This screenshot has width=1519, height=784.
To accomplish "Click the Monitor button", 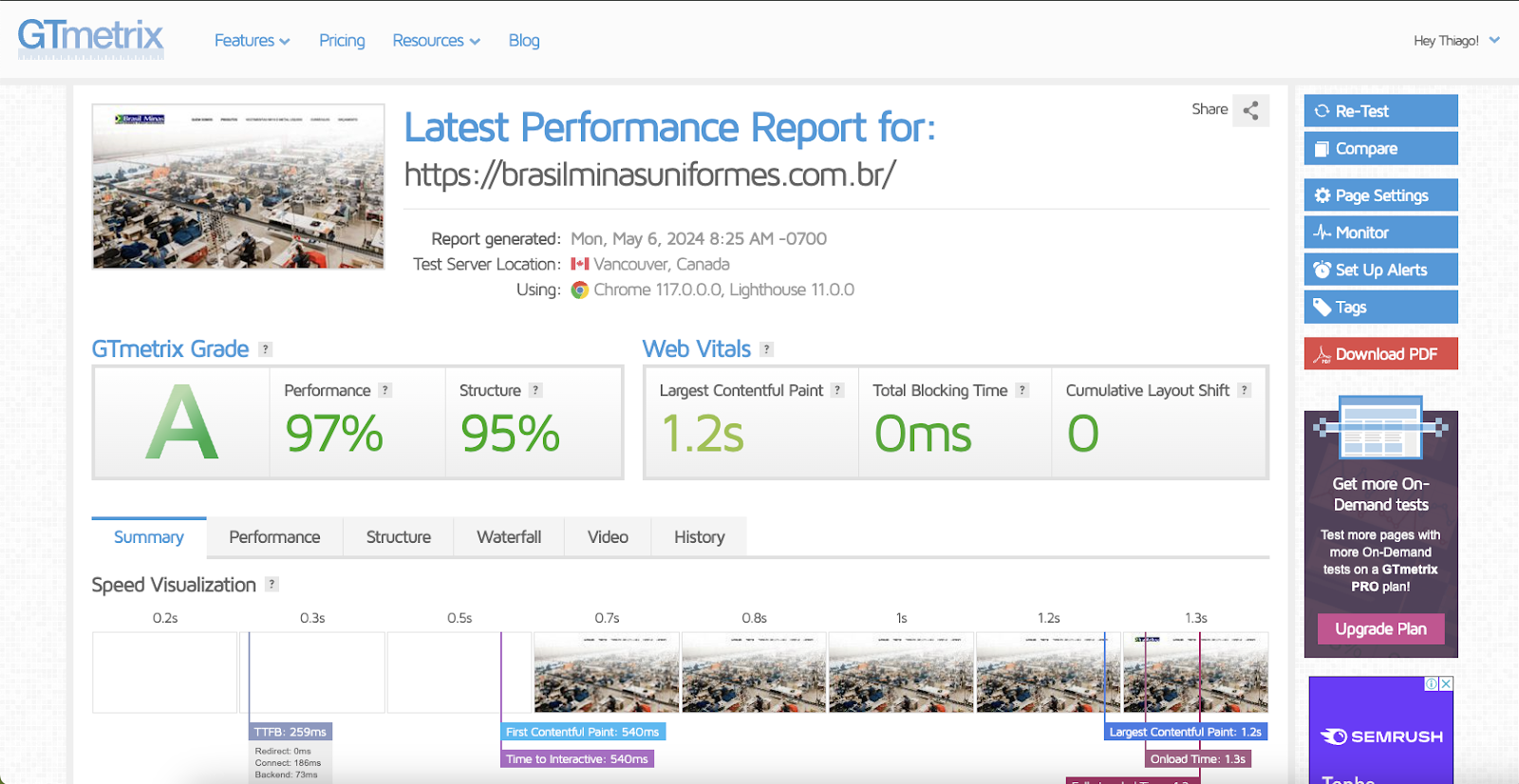I will click(x=1380, y=233).
